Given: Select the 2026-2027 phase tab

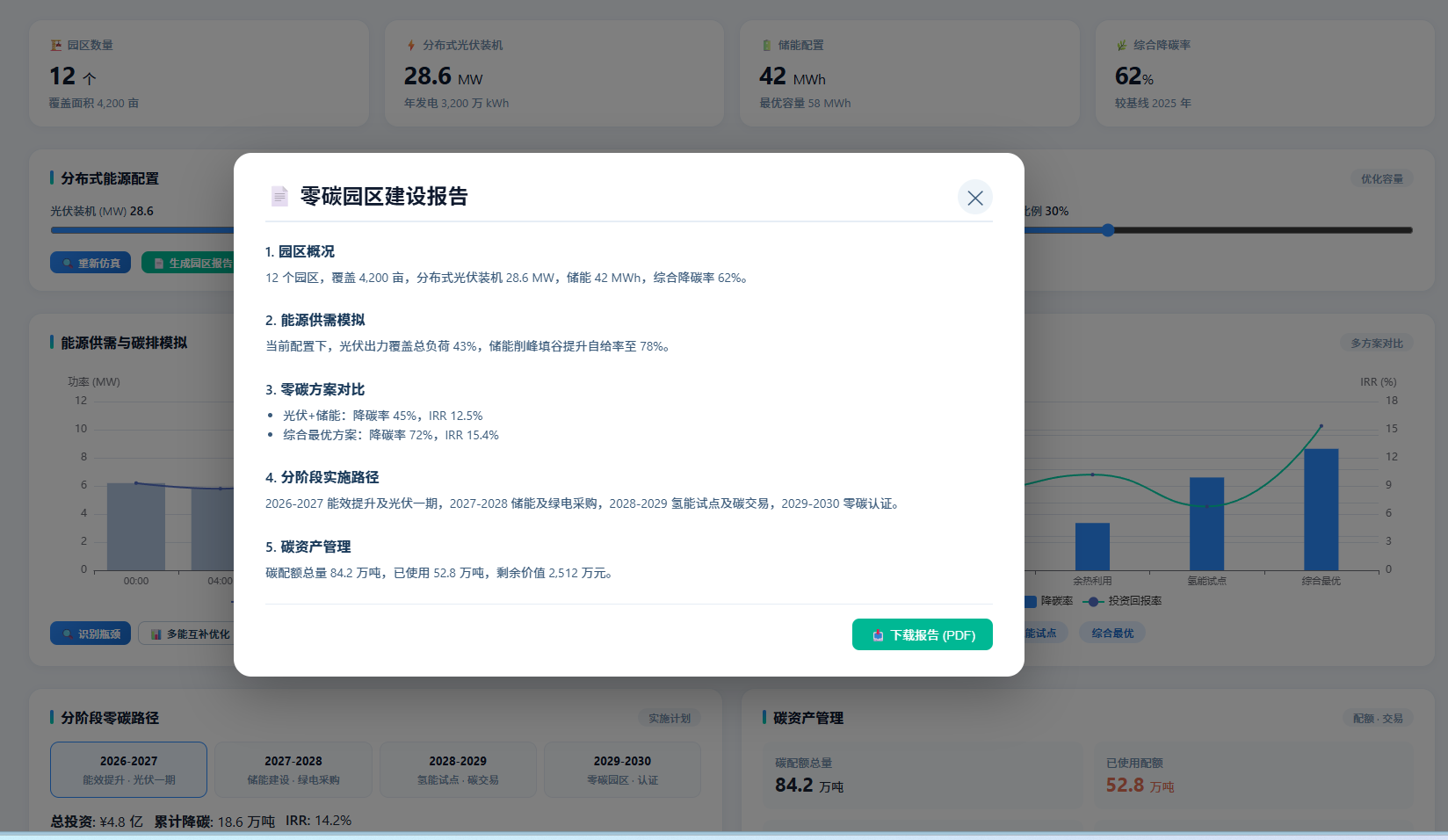Looking at the screenshot, I should pyautogui.click(x=128, y=770).
